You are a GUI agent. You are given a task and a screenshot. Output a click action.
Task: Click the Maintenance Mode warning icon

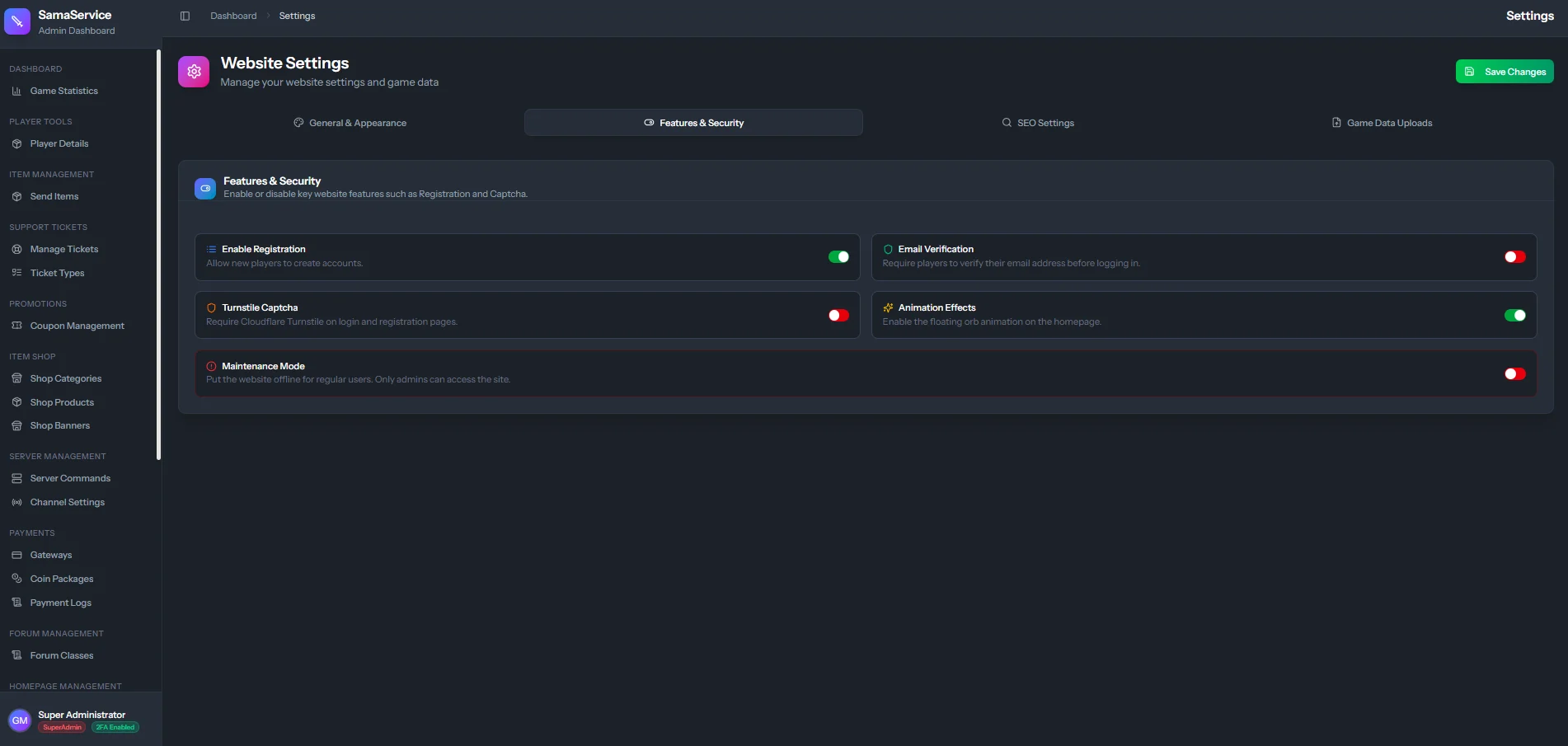click(211, 366)
